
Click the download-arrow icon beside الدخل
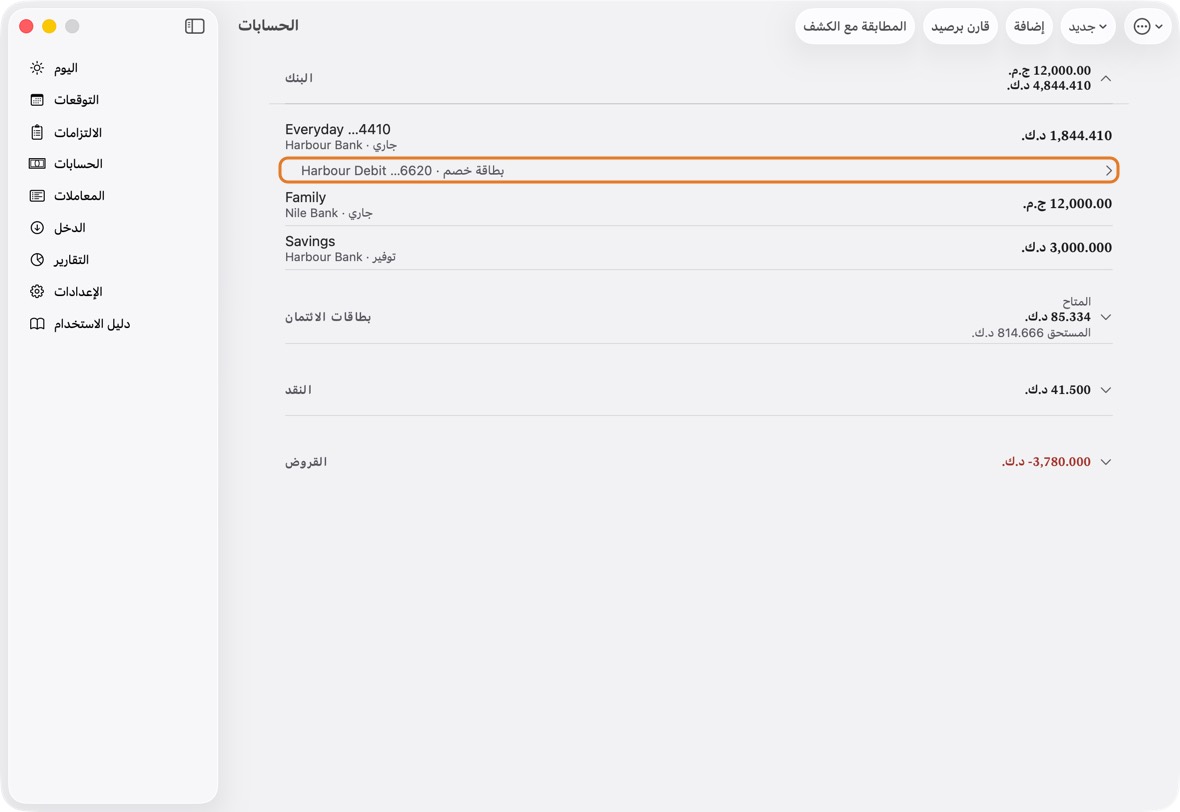[x=37, y=228]
